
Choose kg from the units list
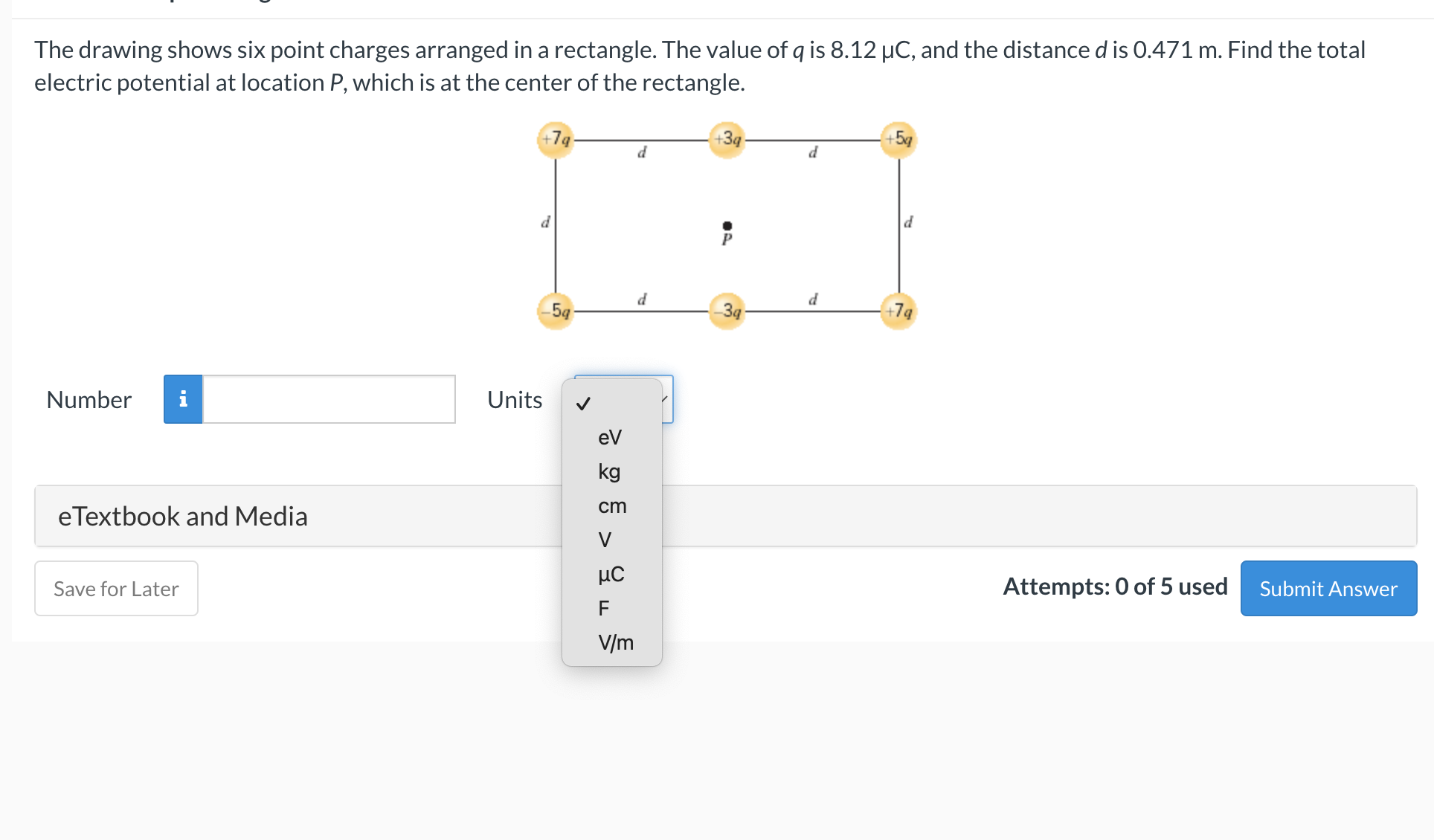(608, 471)
